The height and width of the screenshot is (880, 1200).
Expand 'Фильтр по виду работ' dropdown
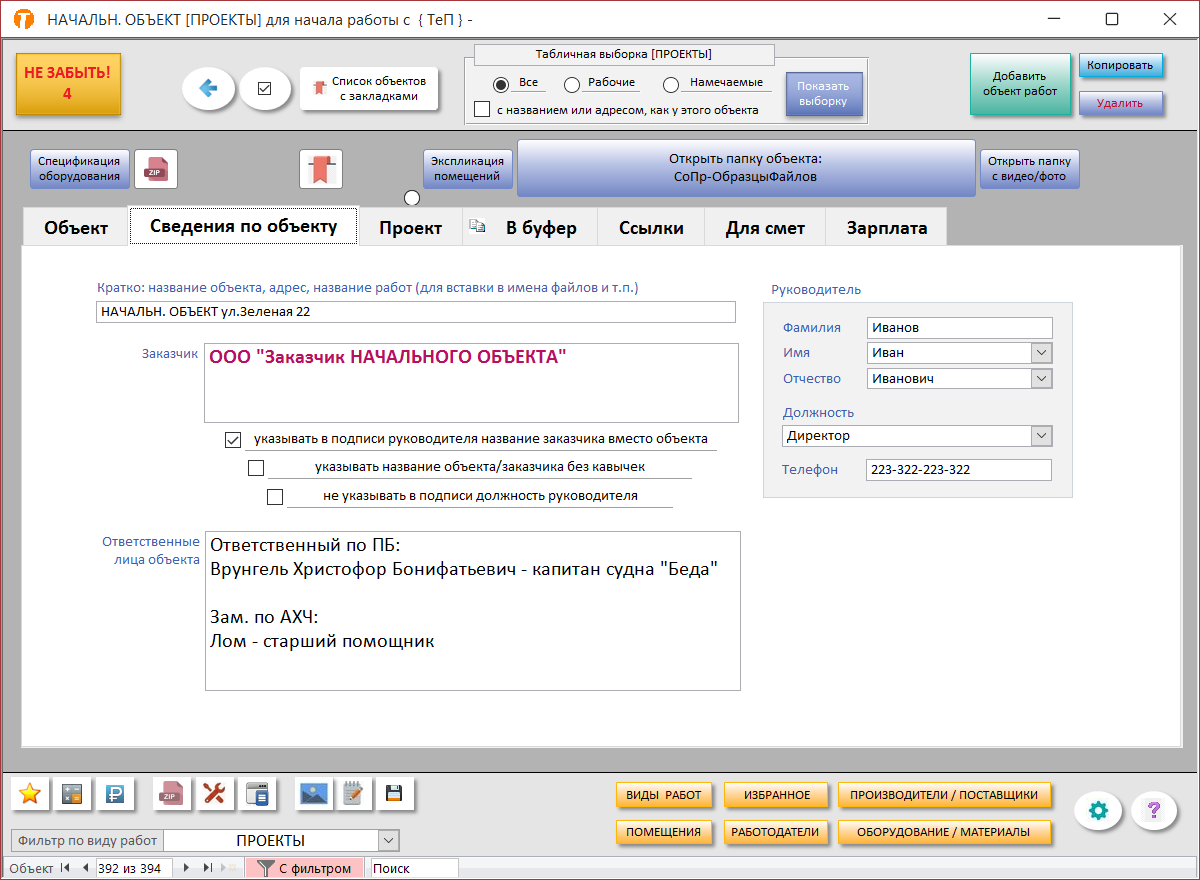pyautogui.click(x=389, y=841)
